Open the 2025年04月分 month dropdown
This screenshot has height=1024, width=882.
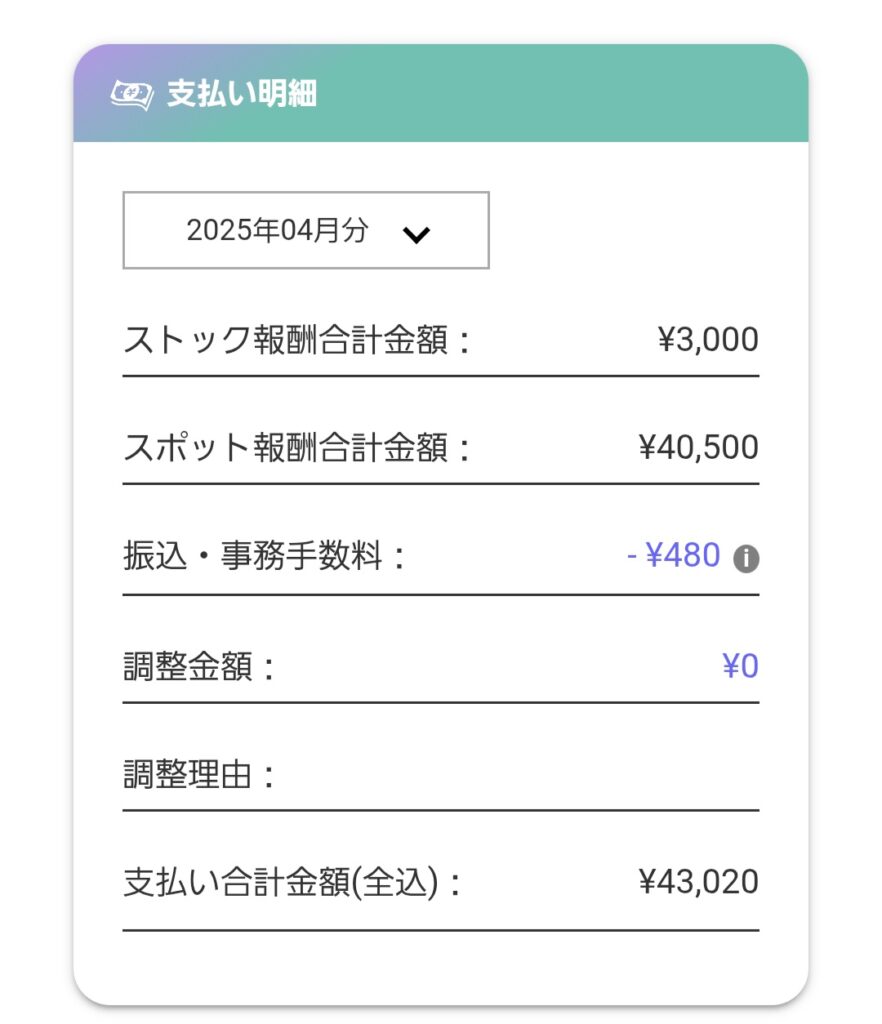pos(306,230)
